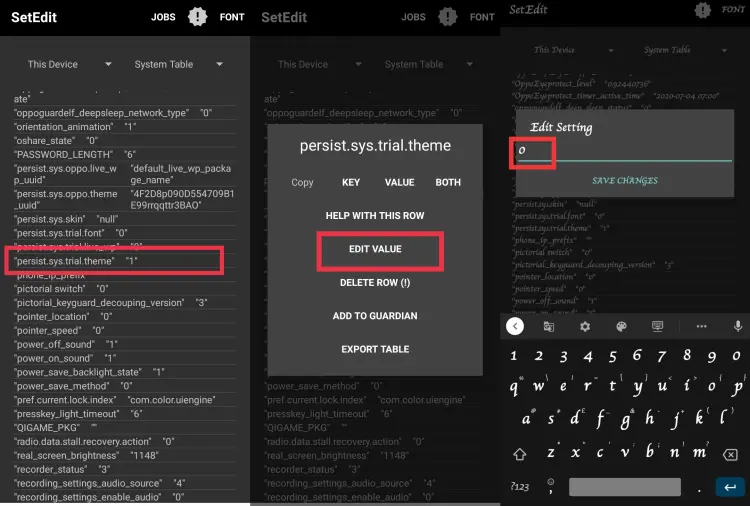Select the QIGAME_PKG row on the left screen

coord(124,428)
